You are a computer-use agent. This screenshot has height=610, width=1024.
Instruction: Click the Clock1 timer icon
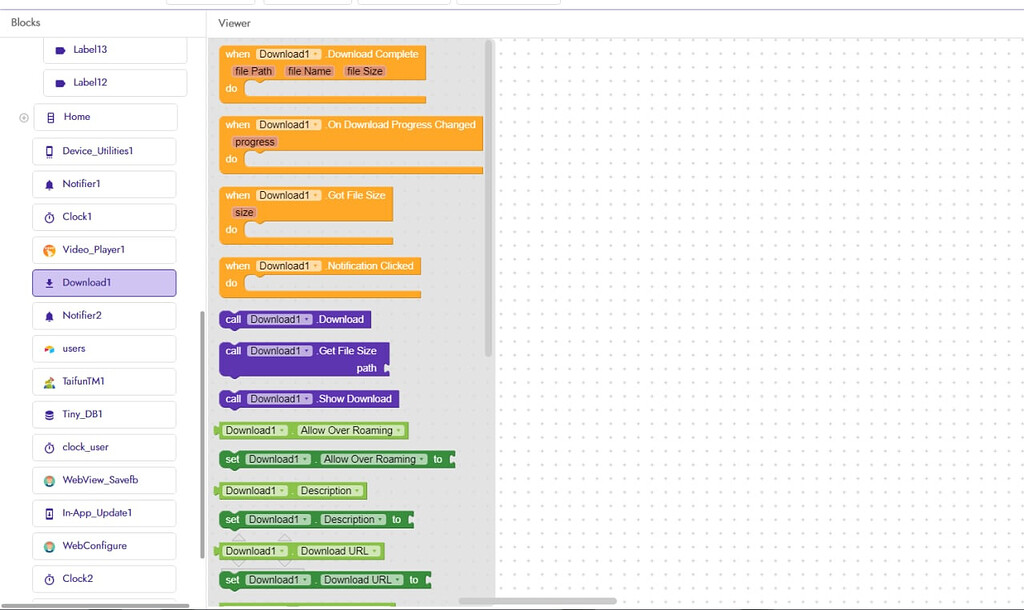pyautogui.click(x=49, y=217)
